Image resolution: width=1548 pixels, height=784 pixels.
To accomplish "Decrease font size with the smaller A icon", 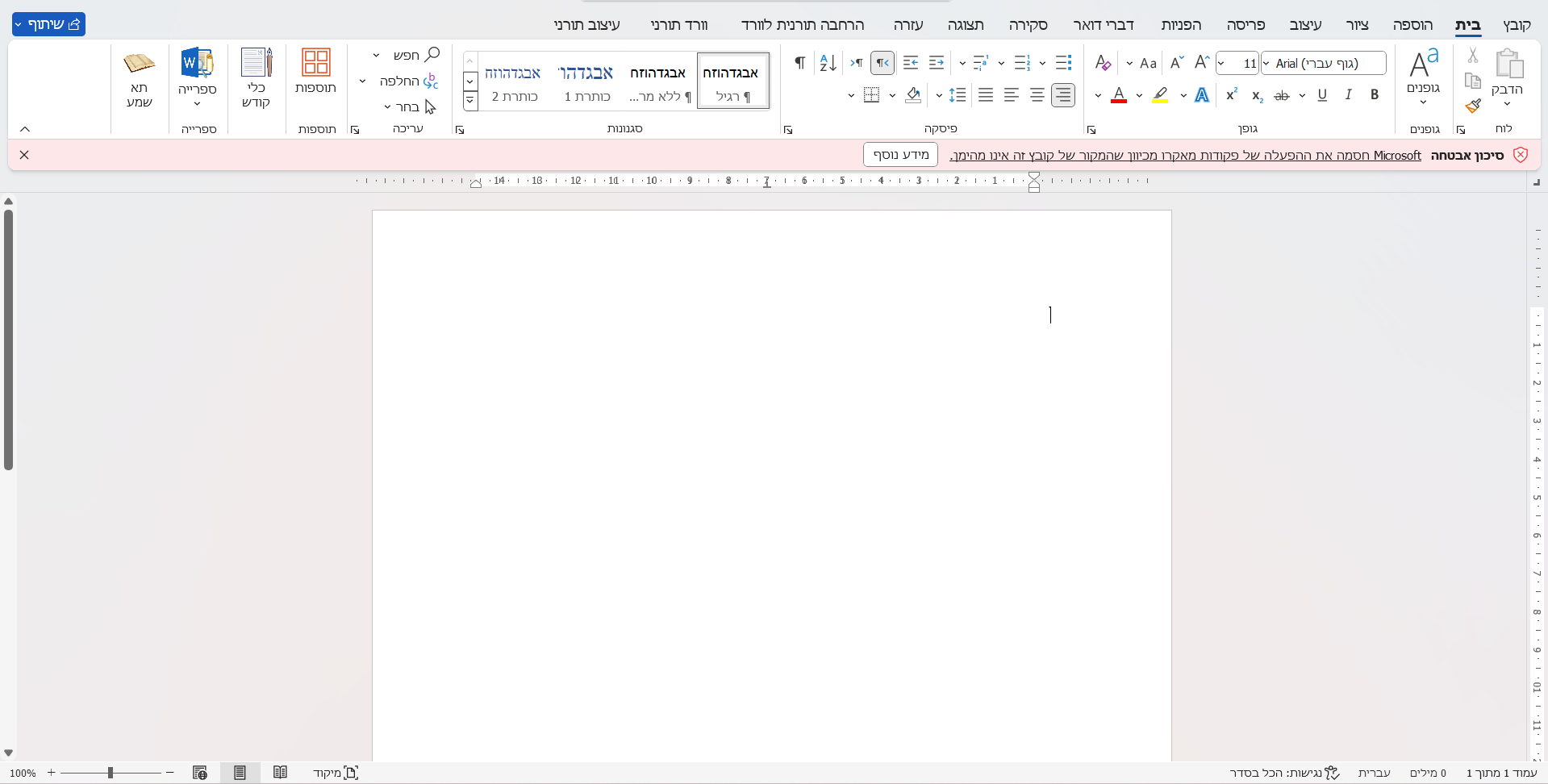I will [x=1176, y=63].
